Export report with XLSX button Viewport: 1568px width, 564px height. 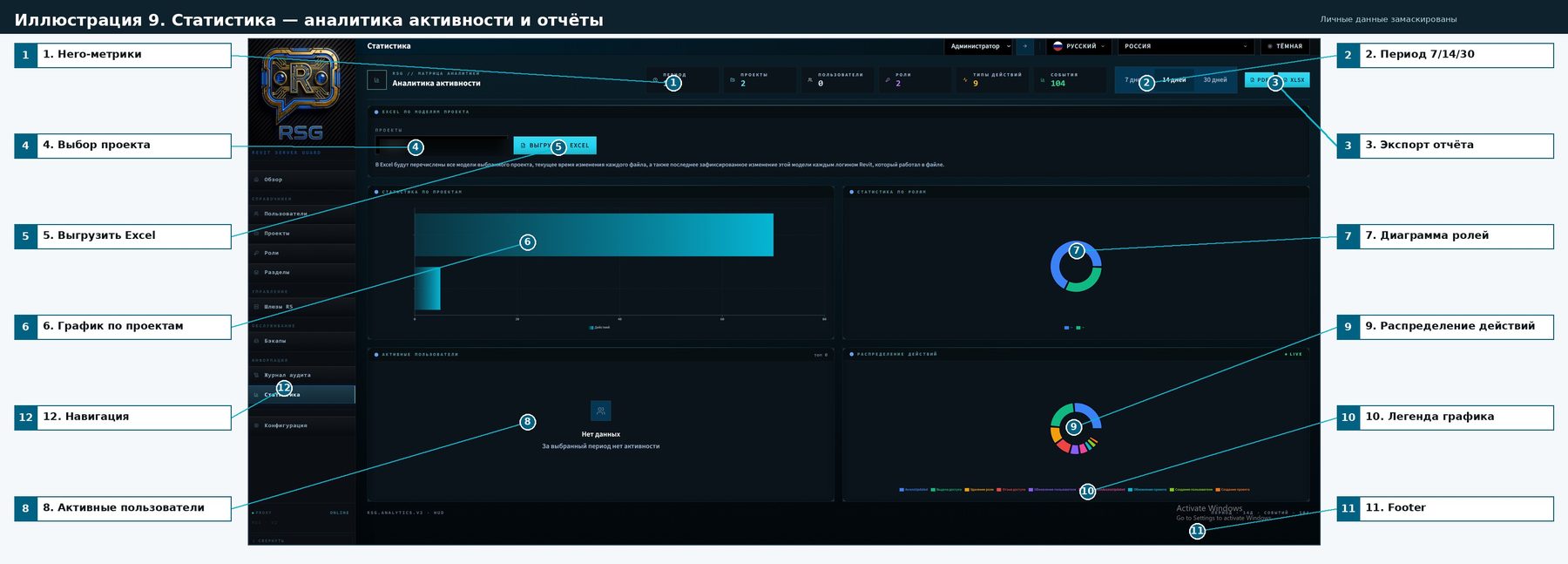point(1294,80)
